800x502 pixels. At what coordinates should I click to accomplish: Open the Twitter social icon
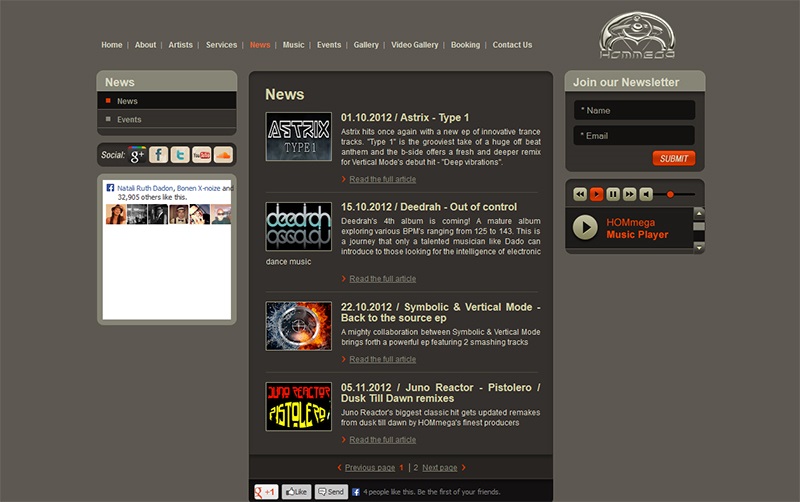point(180,155)
